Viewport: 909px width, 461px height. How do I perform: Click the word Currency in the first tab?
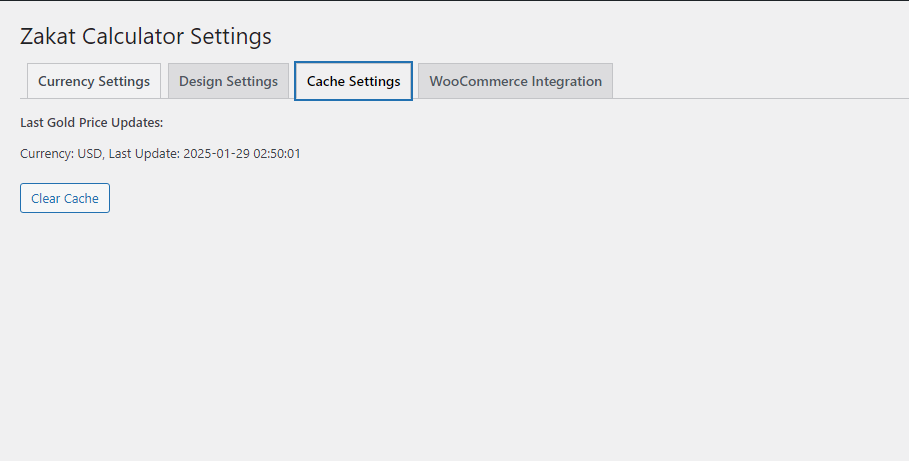point(66,81)
